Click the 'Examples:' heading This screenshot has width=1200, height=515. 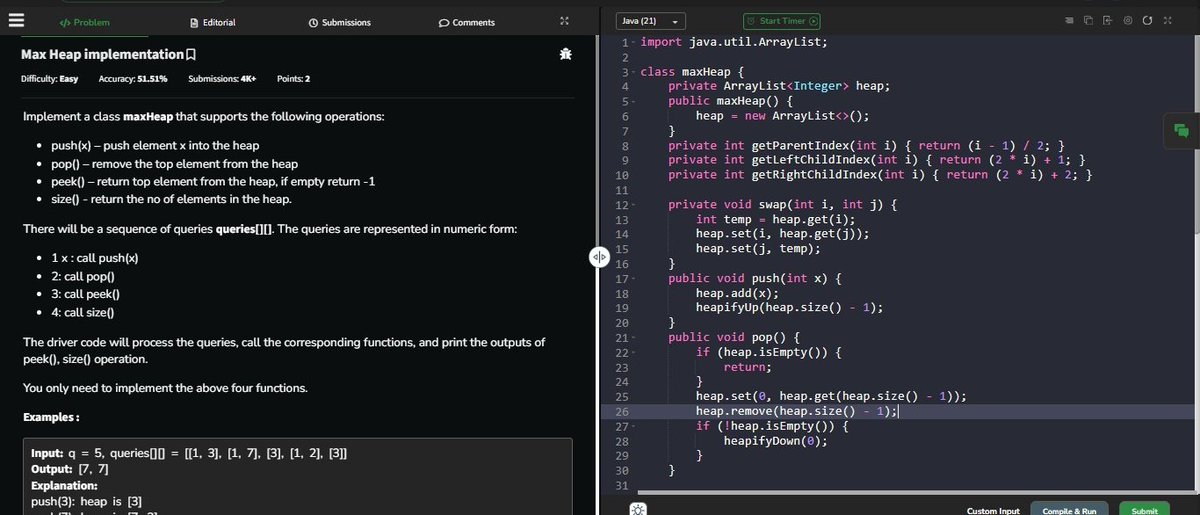tap(51, 416)
